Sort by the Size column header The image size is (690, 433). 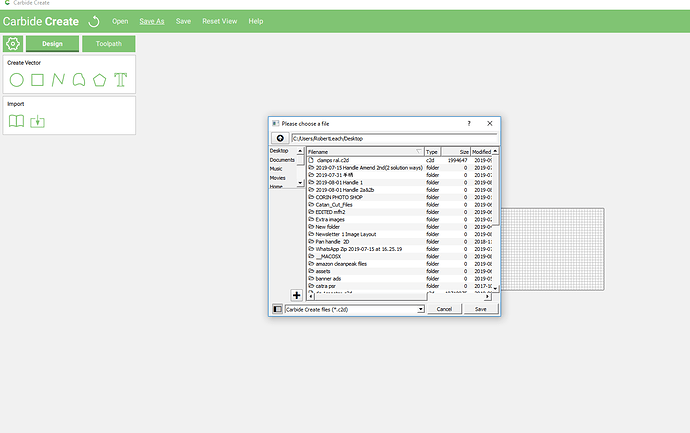(x=456, y=152)
